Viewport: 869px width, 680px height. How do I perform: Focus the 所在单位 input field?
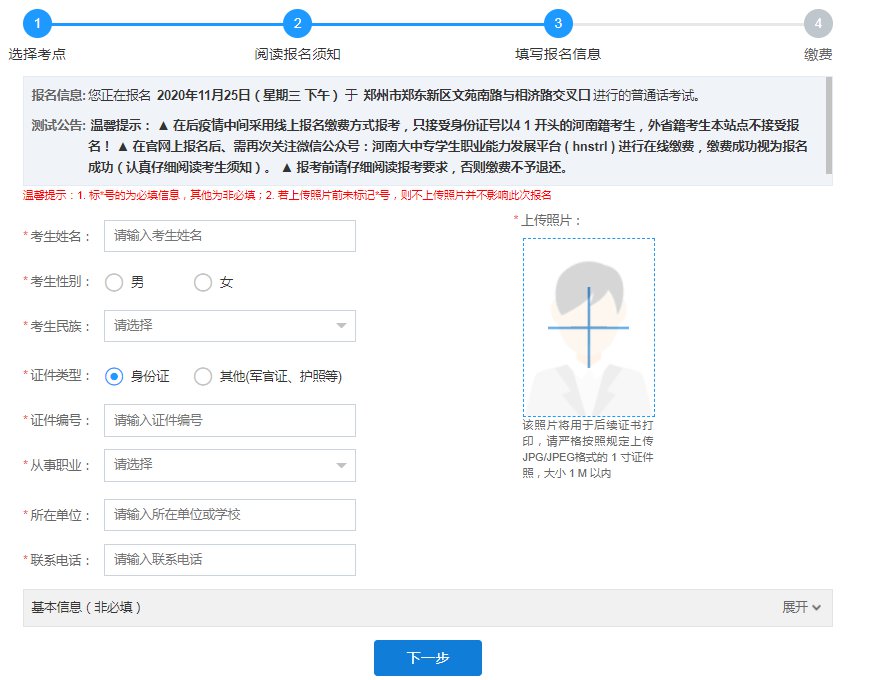click(x=230, y=515)
